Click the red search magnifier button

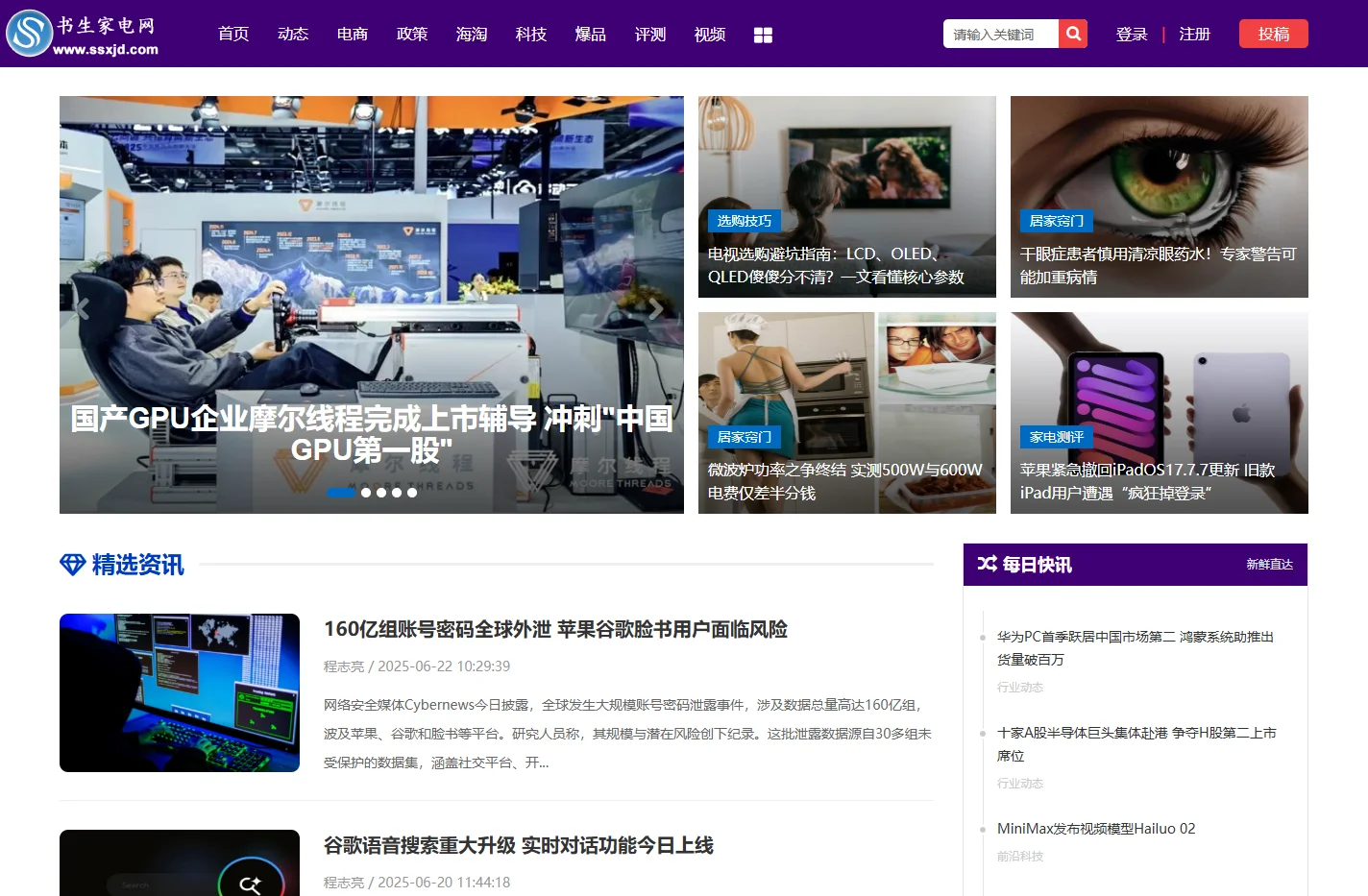(1073, 34)
